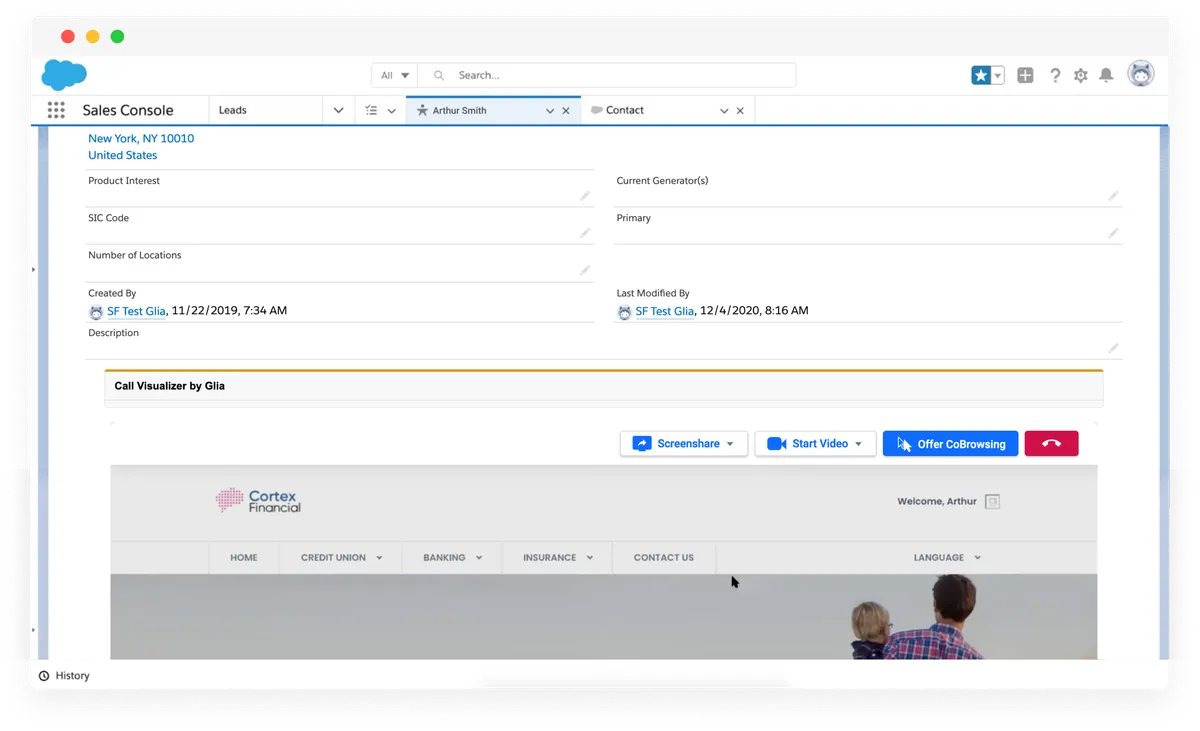
Task: Open the All search scope dropdown
Action: click(394, 75)
